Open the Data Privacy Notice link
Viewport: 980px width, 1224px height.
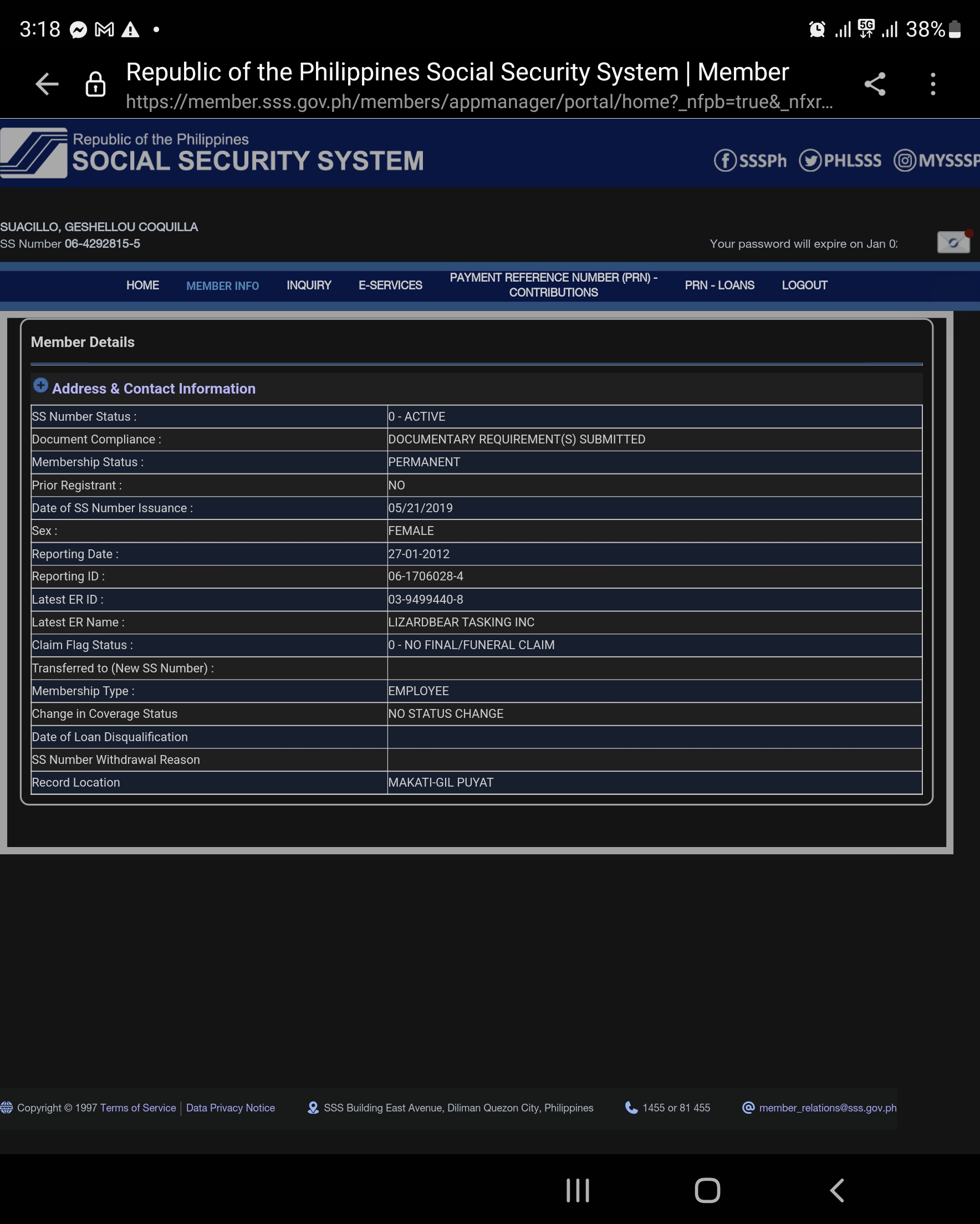click(x=231, y=1108)
